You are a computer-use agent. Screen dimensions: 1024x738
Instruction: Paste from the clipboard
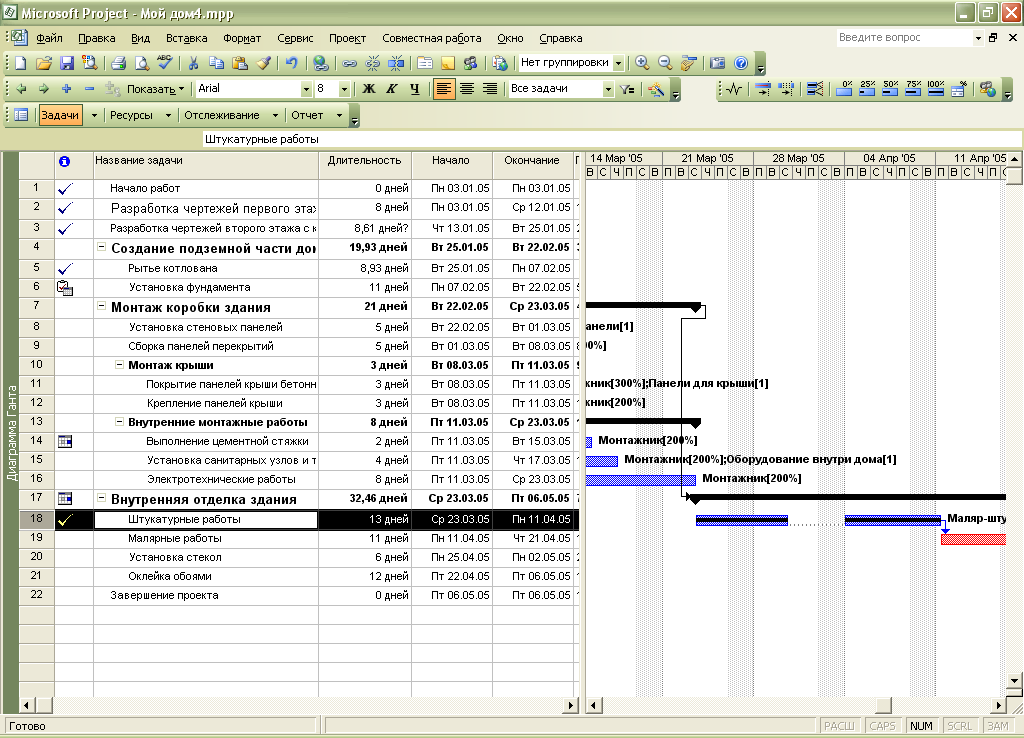coord(240,63)
